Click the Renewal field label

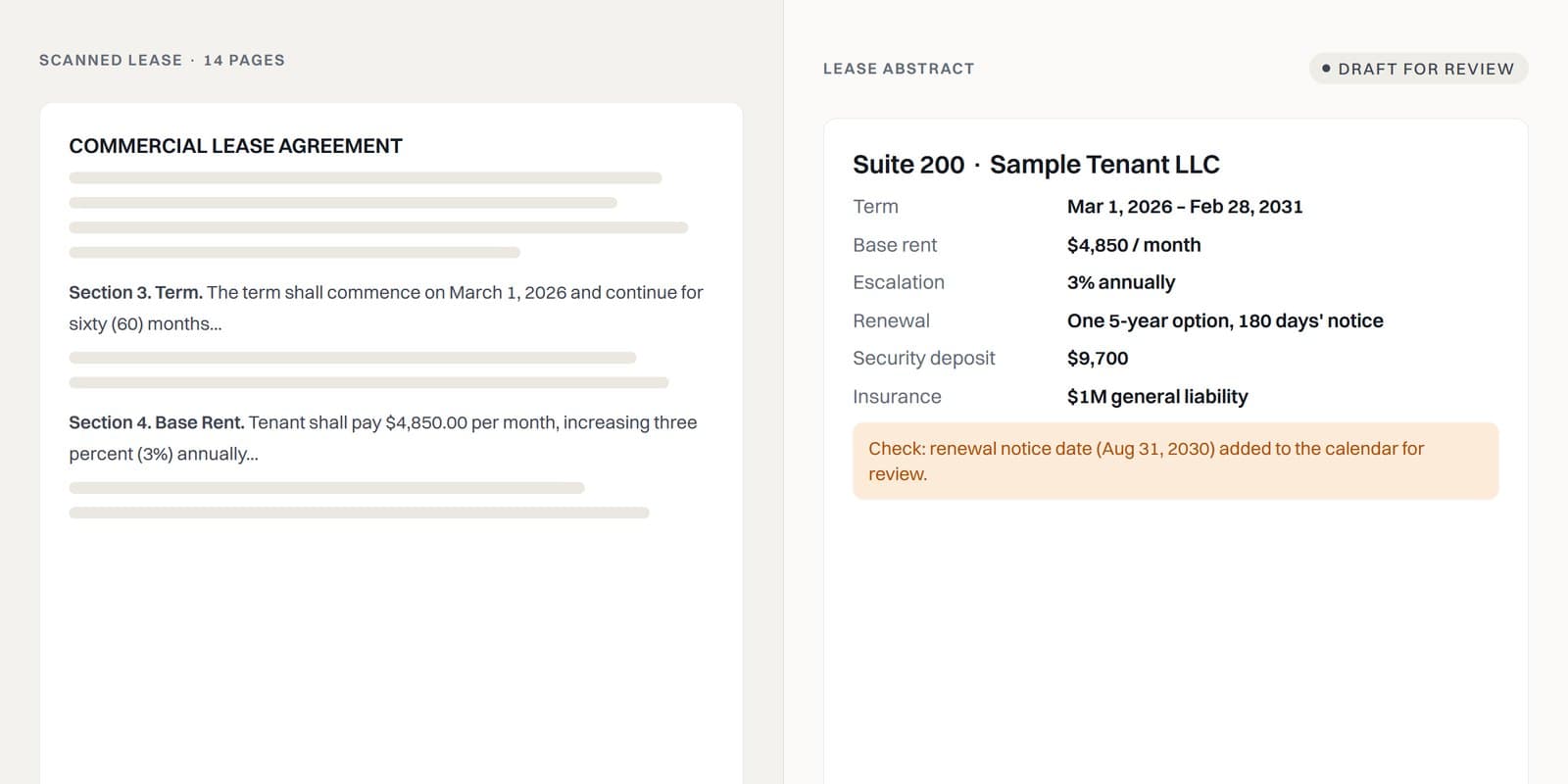(891, 320)
